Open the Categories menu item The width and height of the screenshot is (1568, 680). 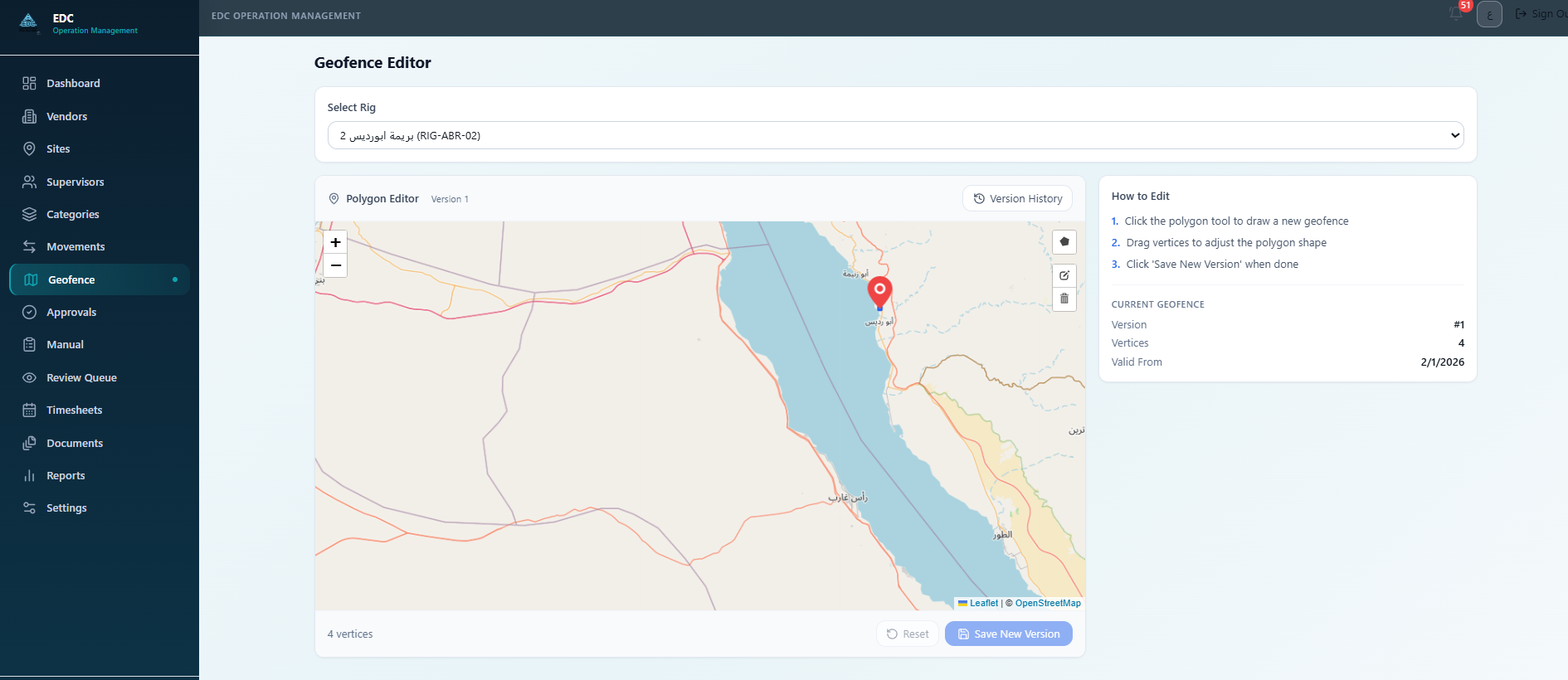pos(100,214)
